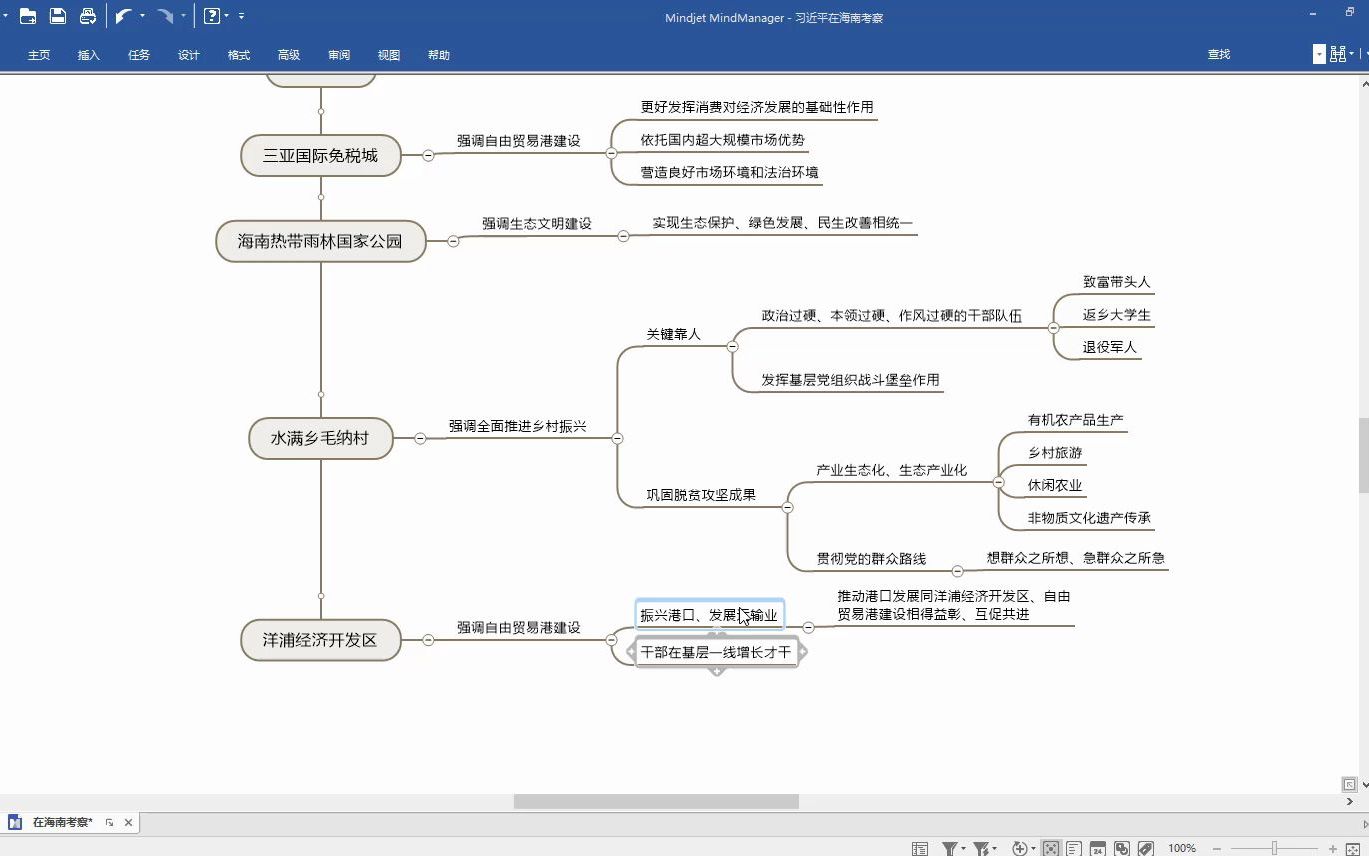1369x856 pixels.
Task: Save the map with the floppy disk icon
Action: 58,16
